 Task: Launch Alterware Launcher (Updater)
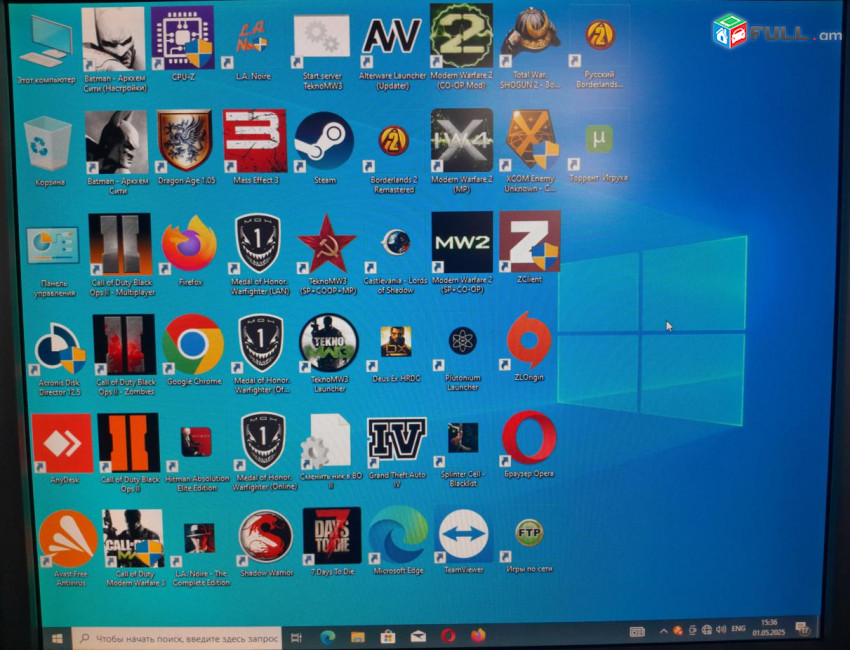(392, 36)
